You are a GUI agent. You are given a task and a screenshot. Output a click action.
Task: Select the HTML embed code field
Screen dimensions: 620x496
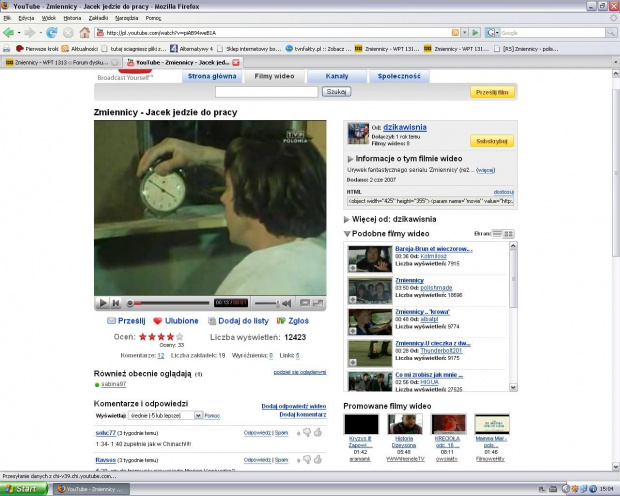pos(430,201)
